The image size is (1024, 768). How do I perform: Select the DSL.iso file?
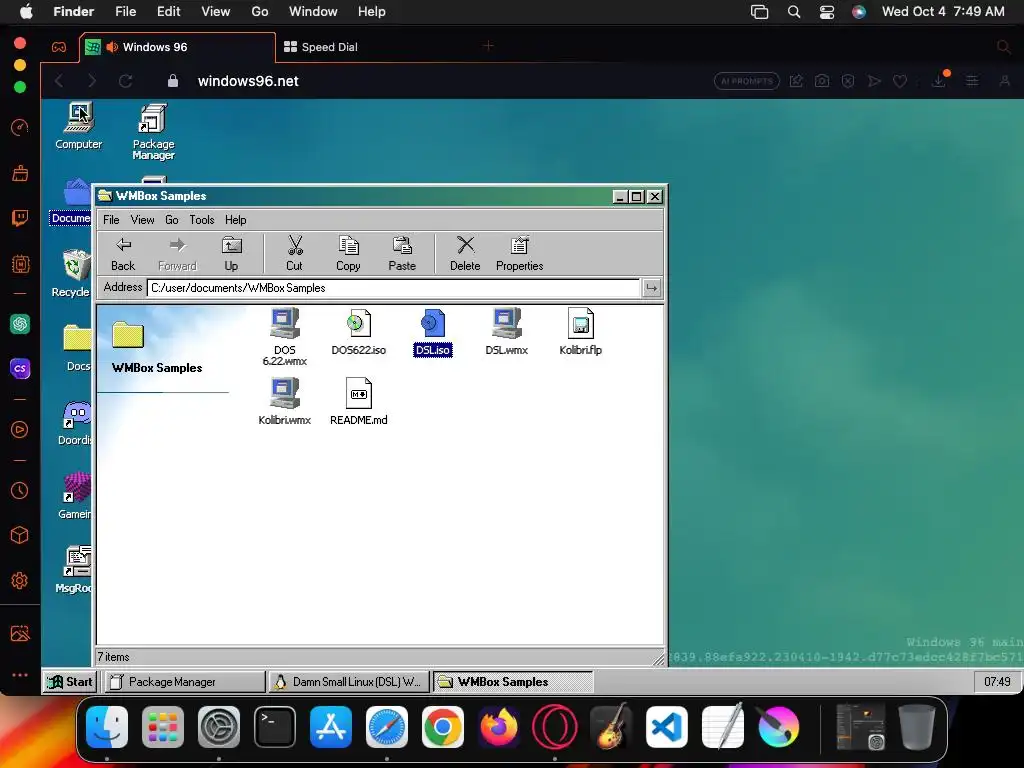[x=432, y=332]
